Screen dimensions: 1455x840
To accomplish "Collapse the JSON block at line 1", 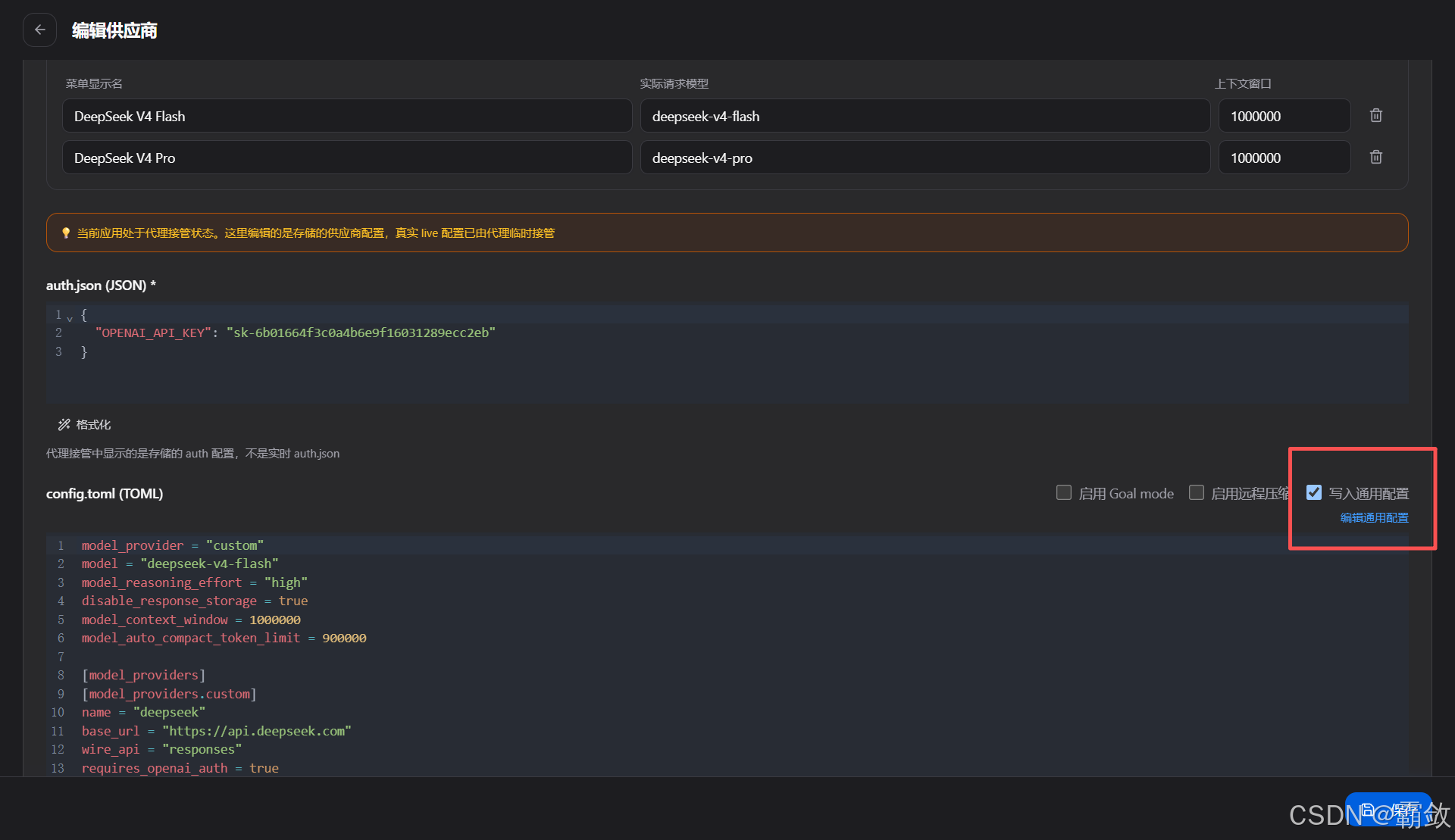I will point(70,318).
